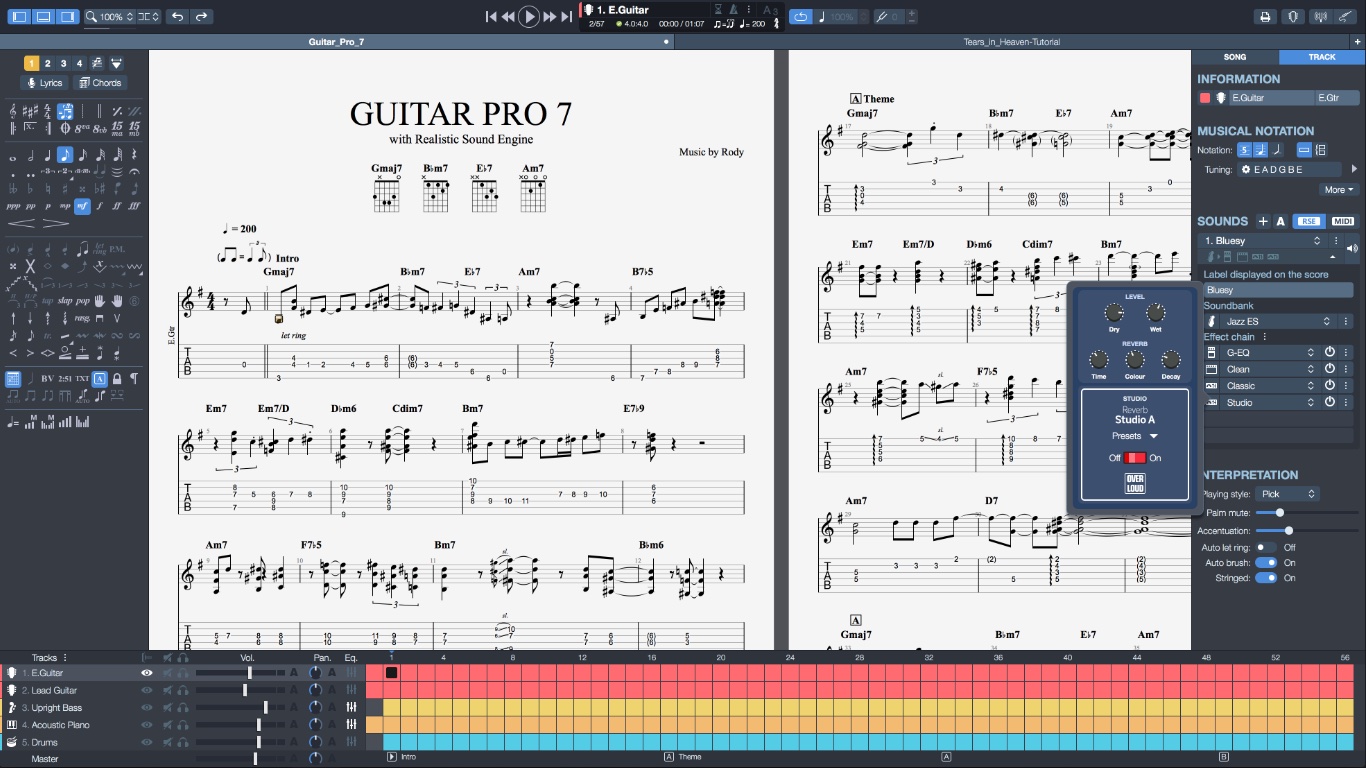Jump to first bar using rewind-to-start
The image size is (1366, 768).
tap(491, 17)
